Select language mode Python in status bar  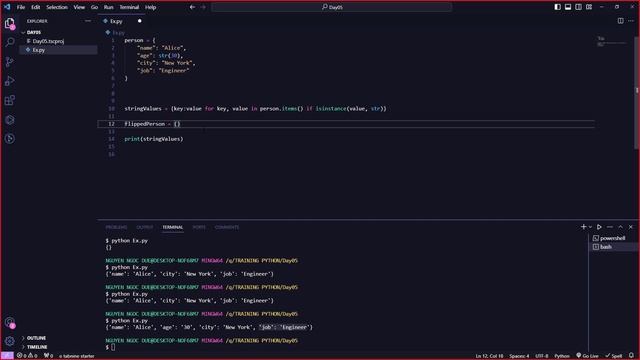(x=562, y=356)
